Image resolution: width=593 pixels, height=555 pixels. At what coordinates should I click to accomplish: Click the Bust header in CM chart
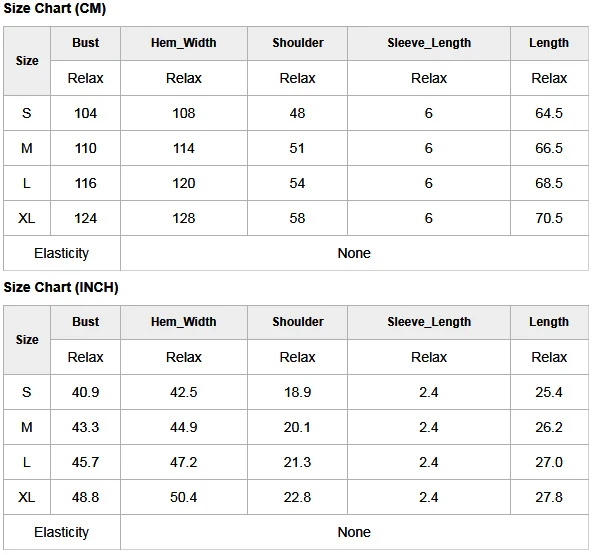[85, 43]
